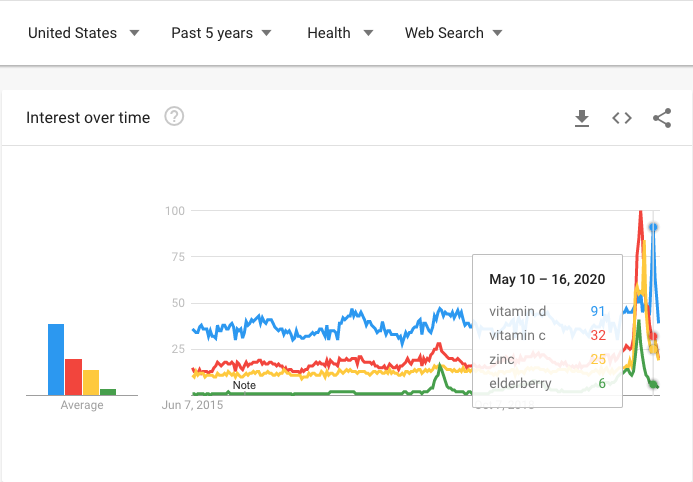Image resolution: width=693 pixels, height=482 pixels.
Task: Click the Average label under bars
Action: 82,405
